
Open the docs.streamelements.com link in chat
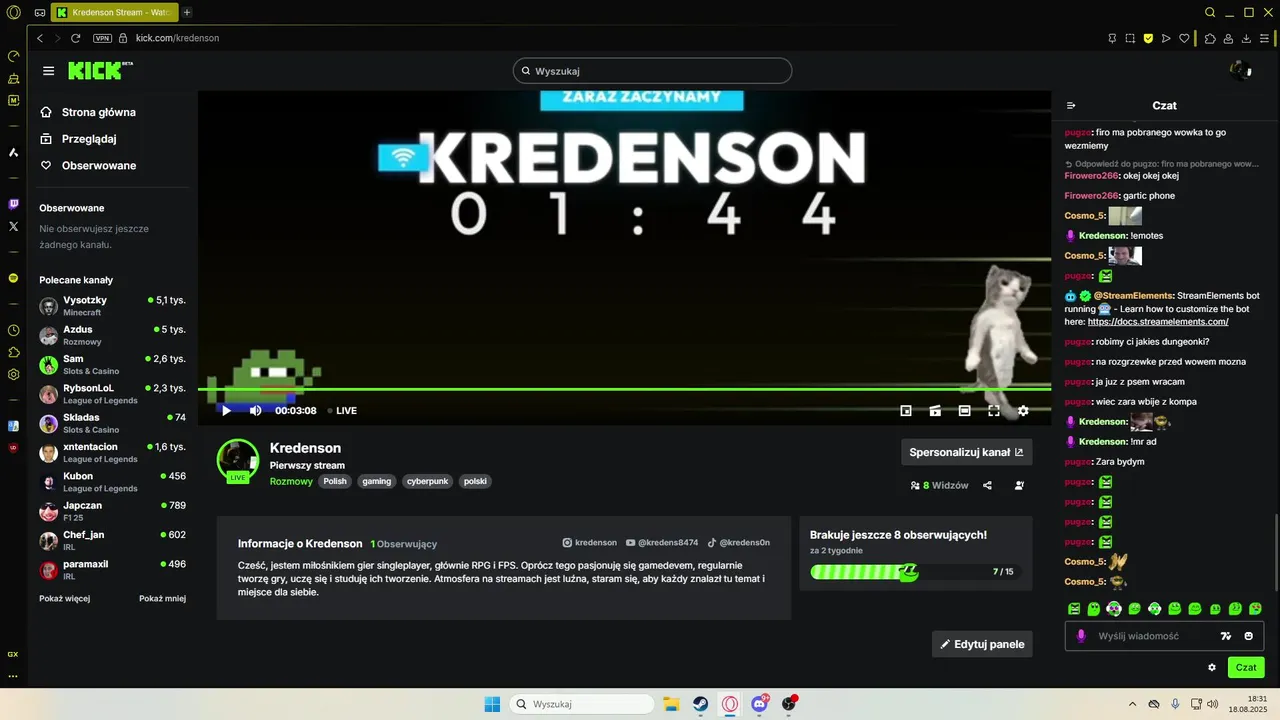(1158, 322)
